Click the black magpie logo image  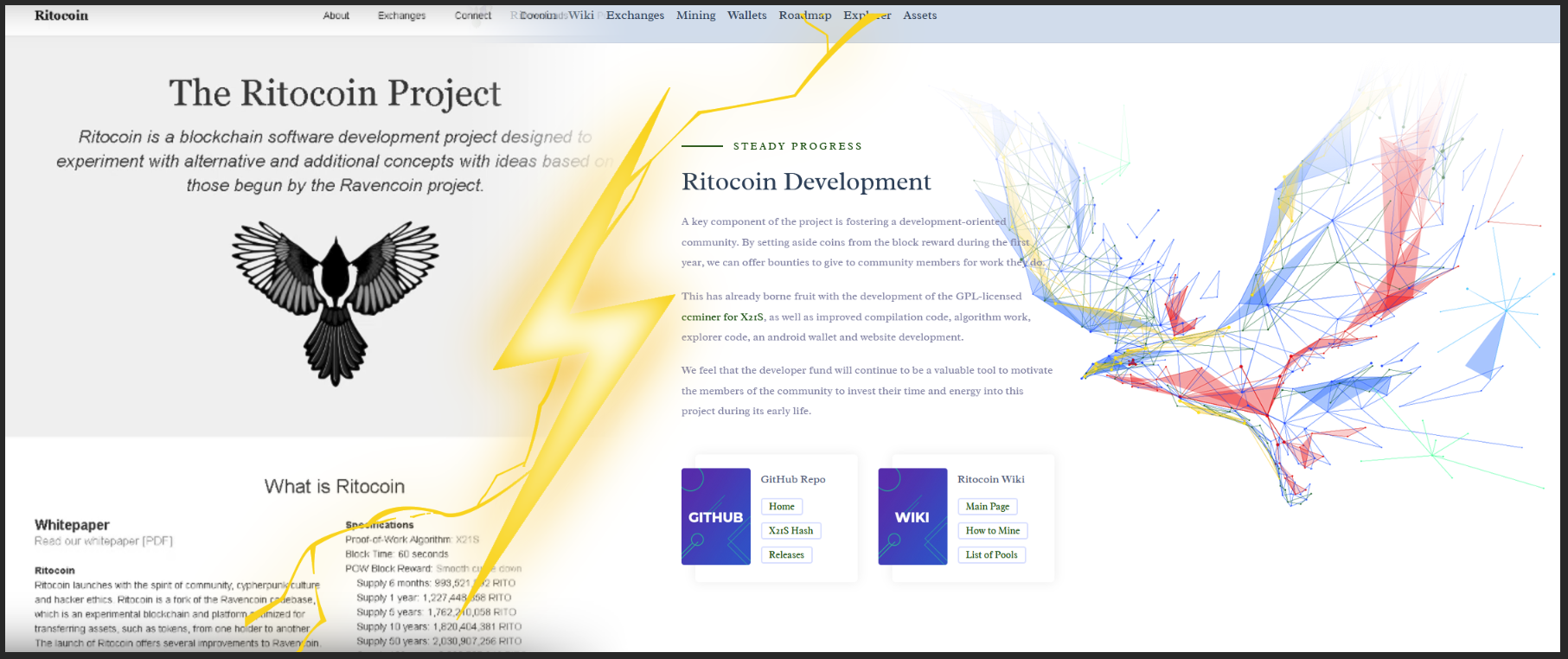tap(336, 302)
